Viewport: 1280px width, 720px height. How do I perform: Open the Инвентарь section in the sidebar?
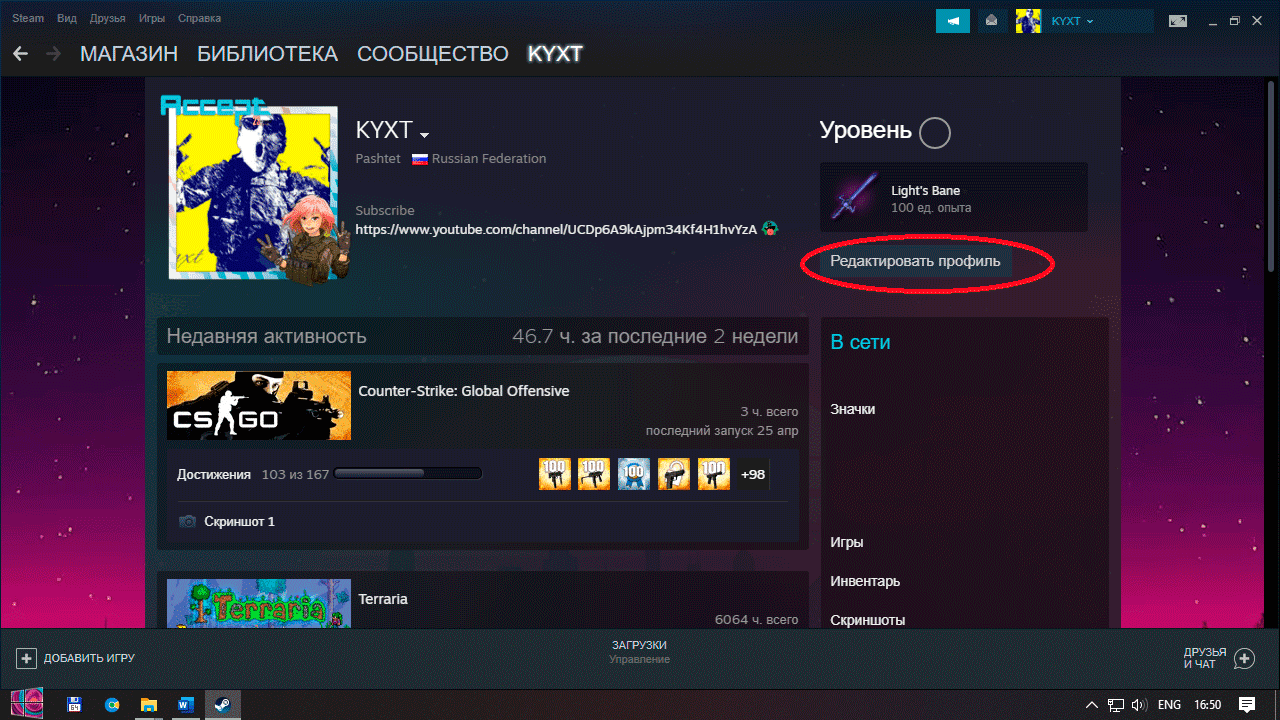coord(864,581)
